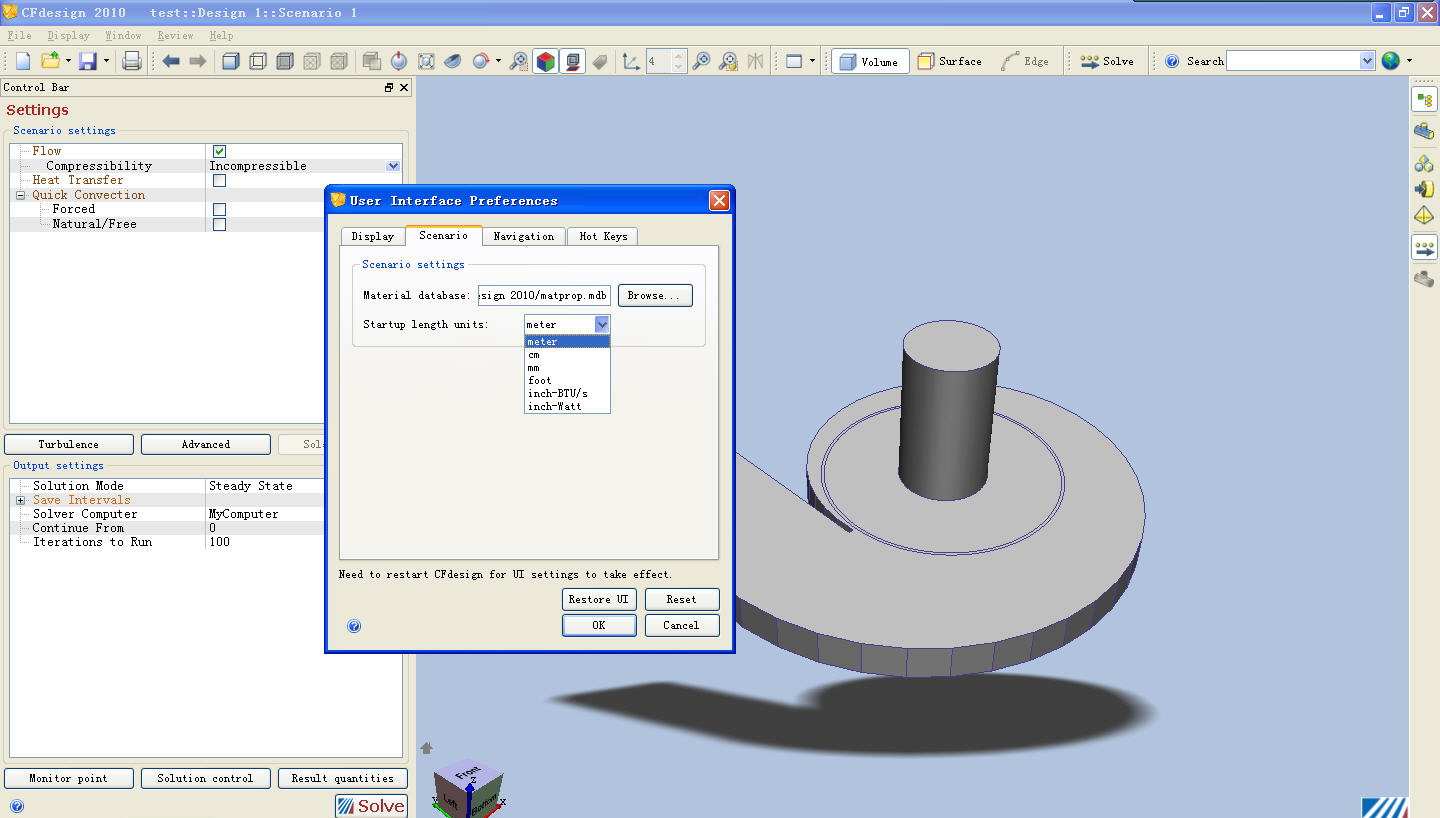The width and height of the screenshot is (1440, 818).
Task: Open the Search box dropdown arrow
Action: [x=1367, y=61]
